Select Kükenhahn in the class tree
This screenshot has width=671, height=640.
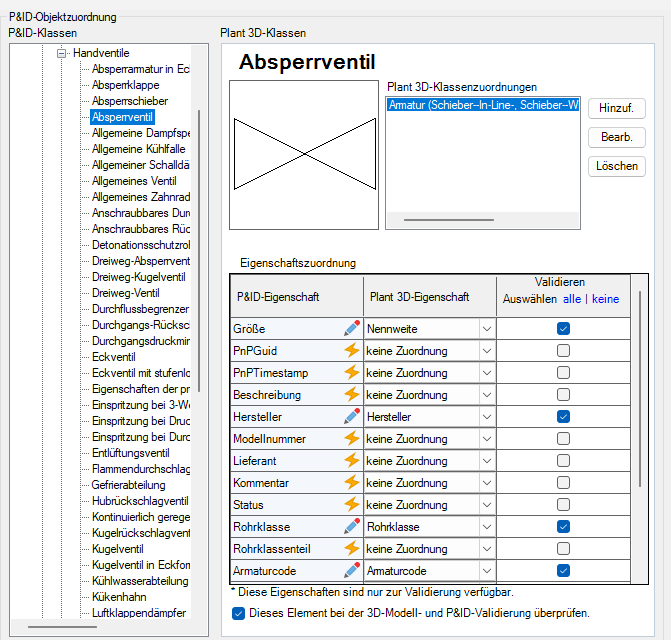coord(119,597)
